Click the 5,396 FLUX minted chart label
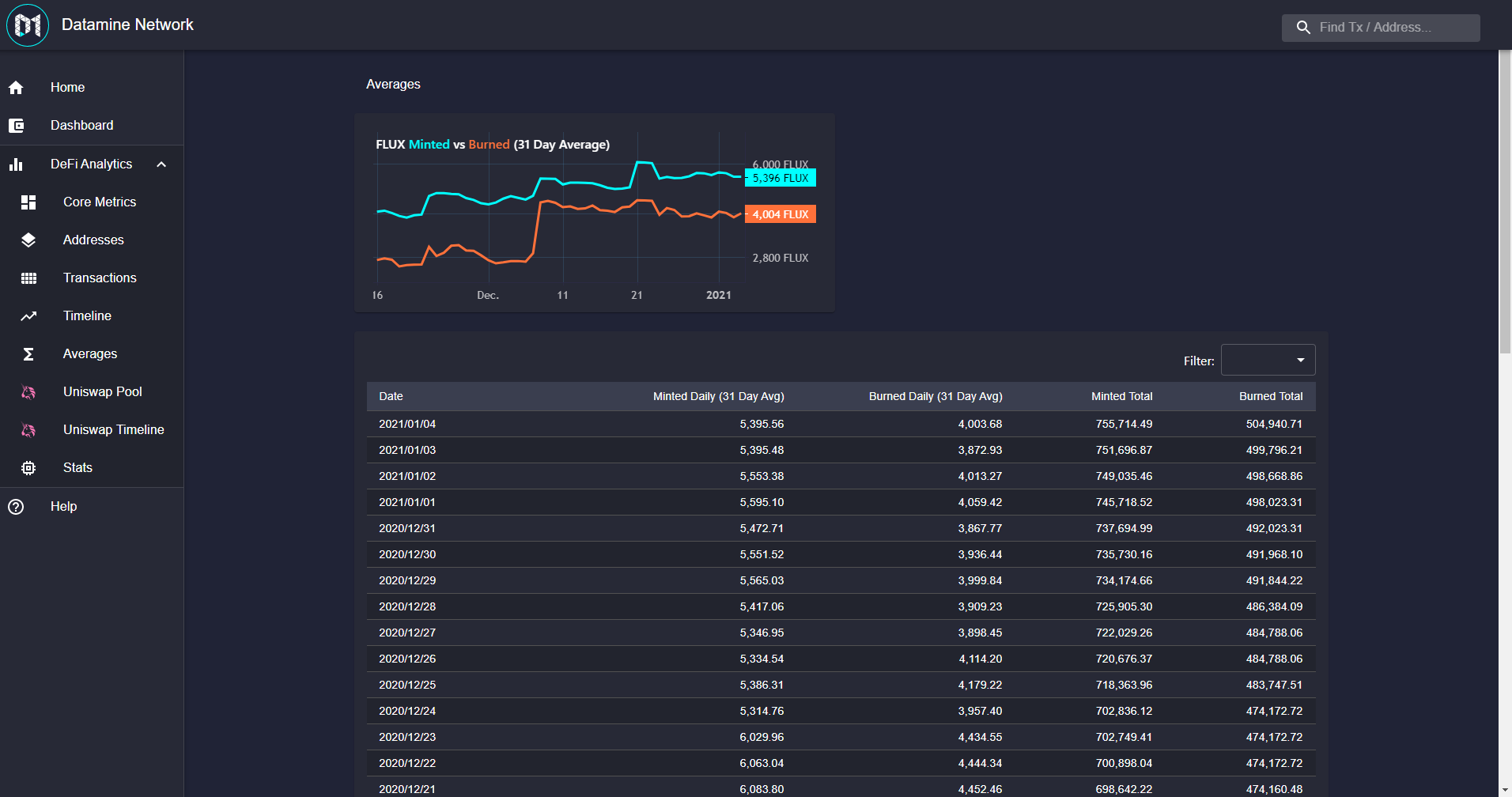 781,178
